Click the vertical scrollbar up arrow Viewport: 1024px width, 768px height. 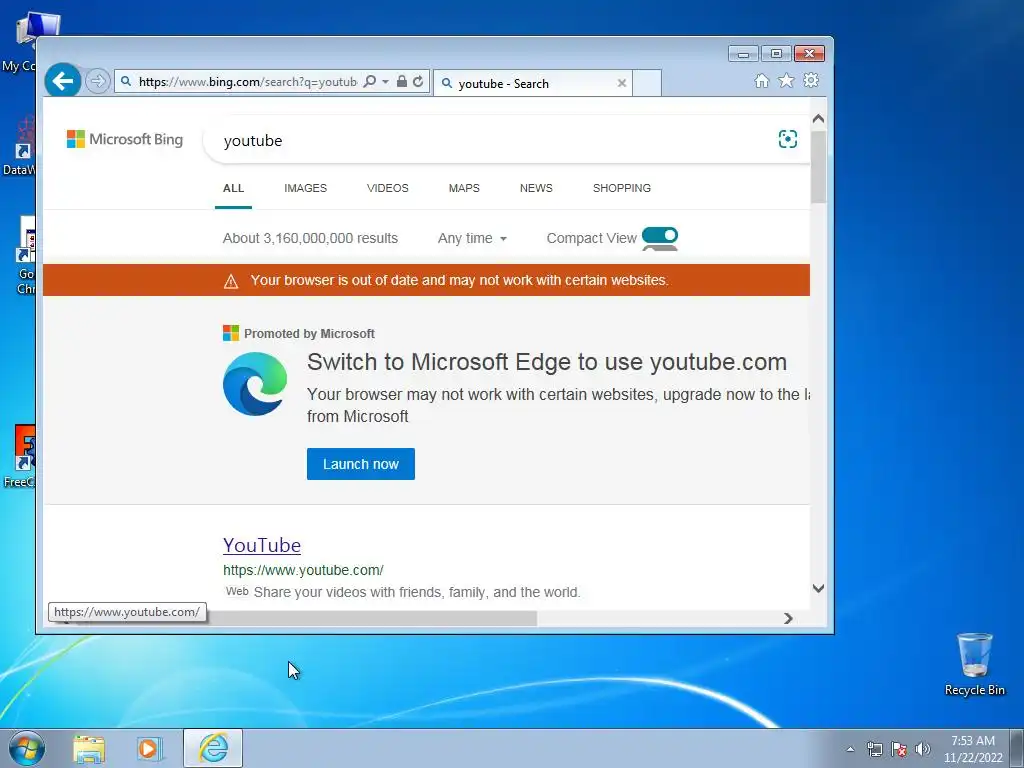click(x=818, y=119)
